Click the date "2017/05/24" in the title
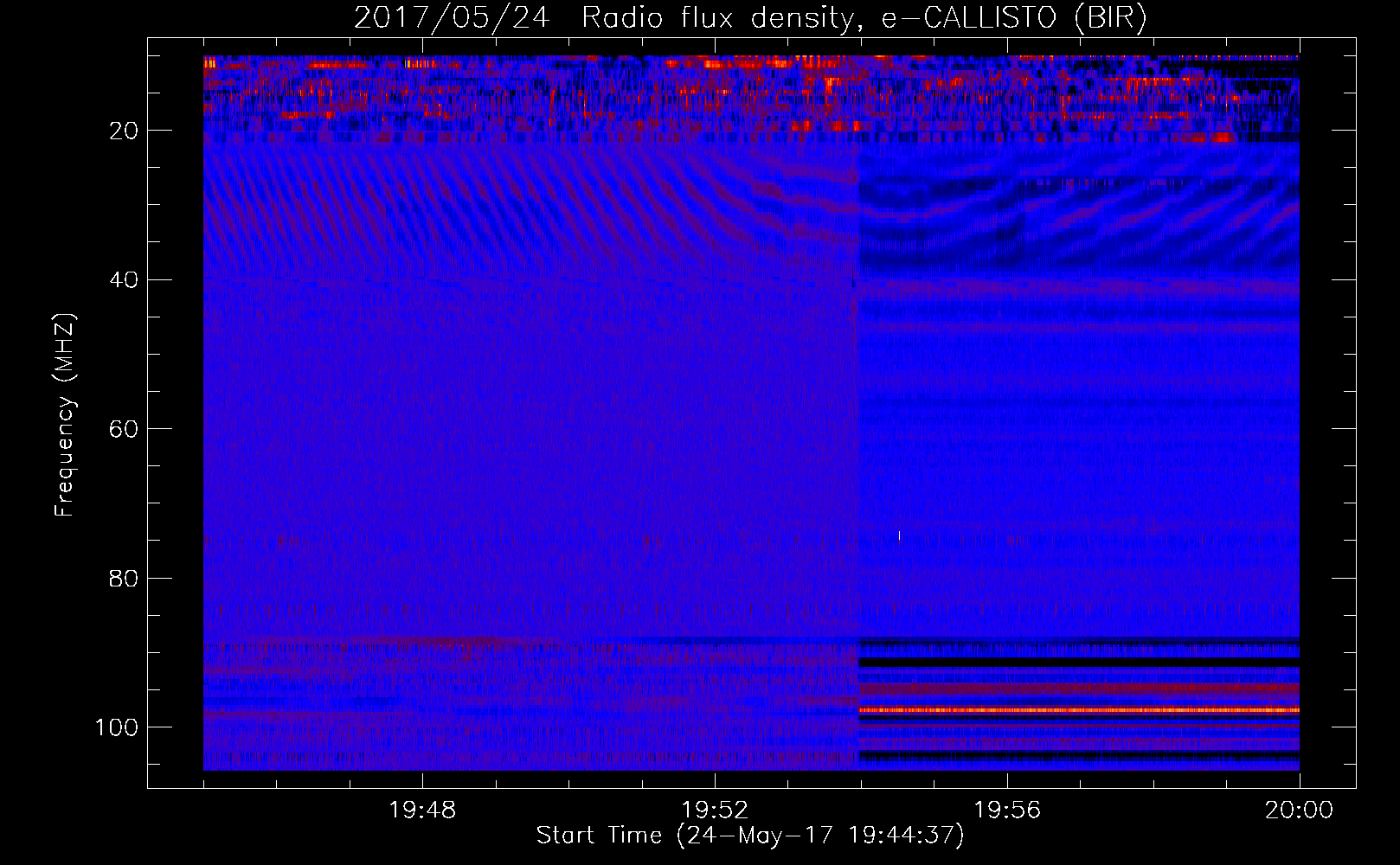 pos(452,18)
